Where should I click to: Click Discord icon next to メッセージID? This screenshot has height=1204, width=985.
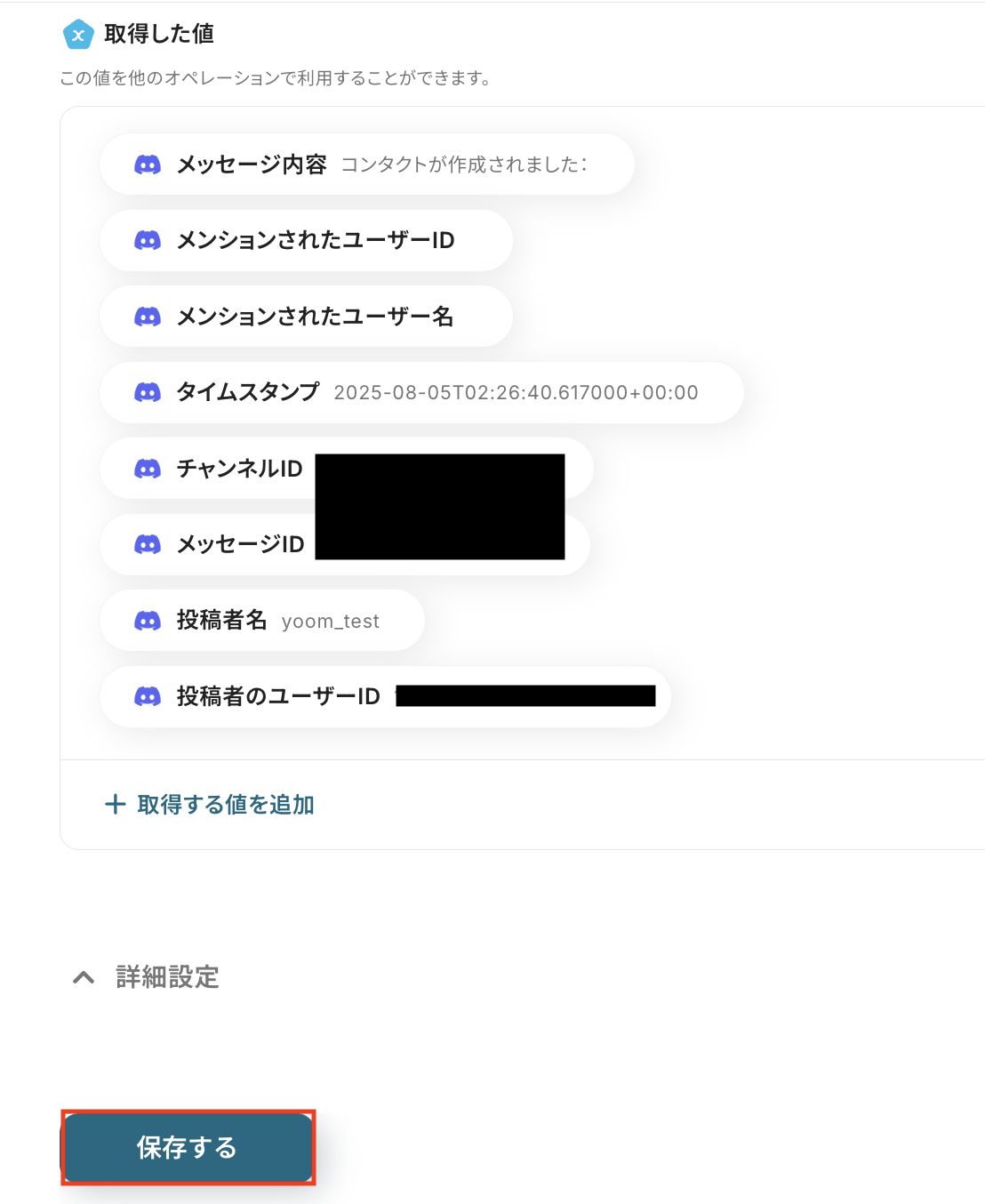148,544
